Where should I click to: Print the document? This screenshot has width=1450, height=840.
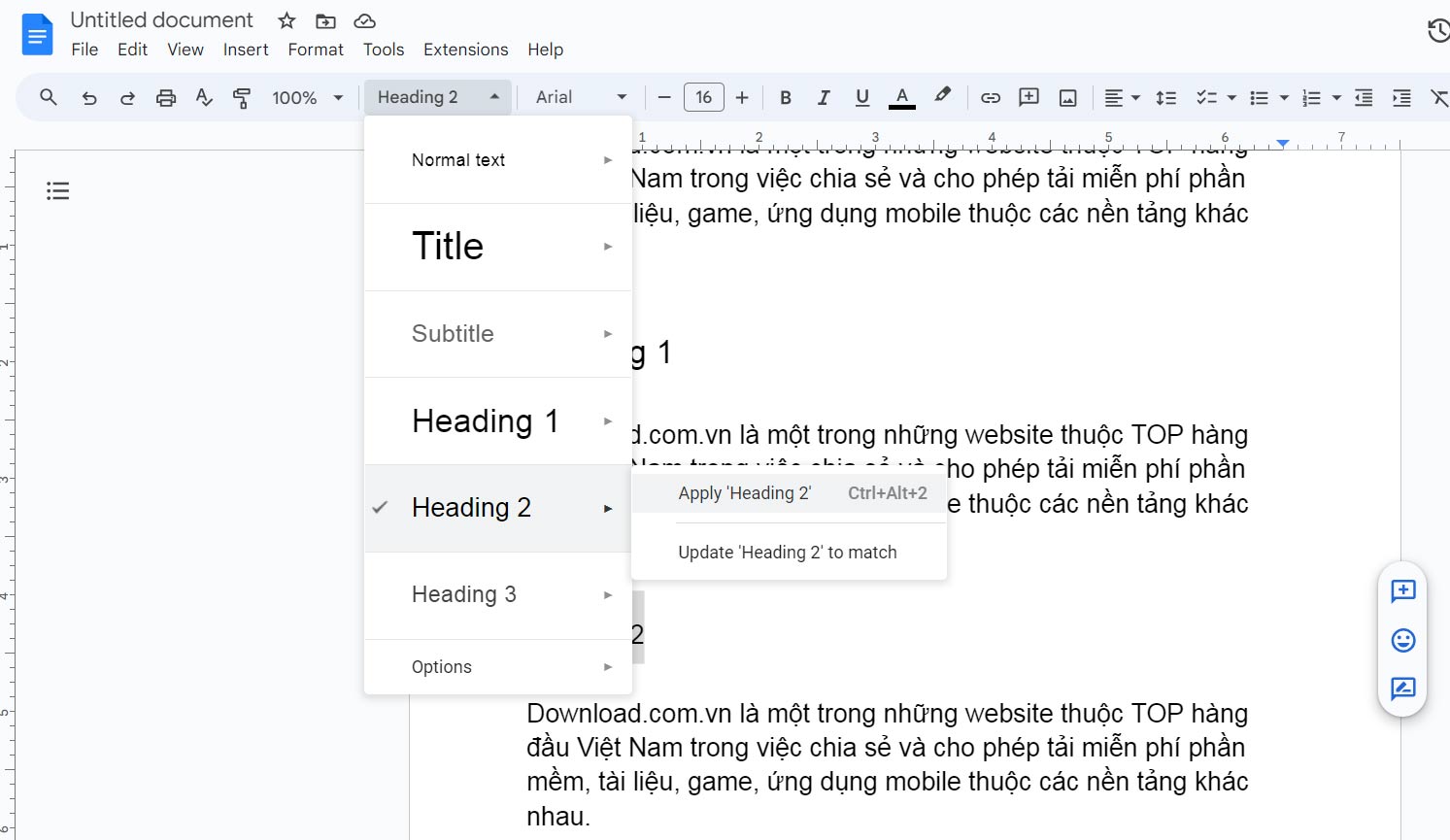point(166,97)
